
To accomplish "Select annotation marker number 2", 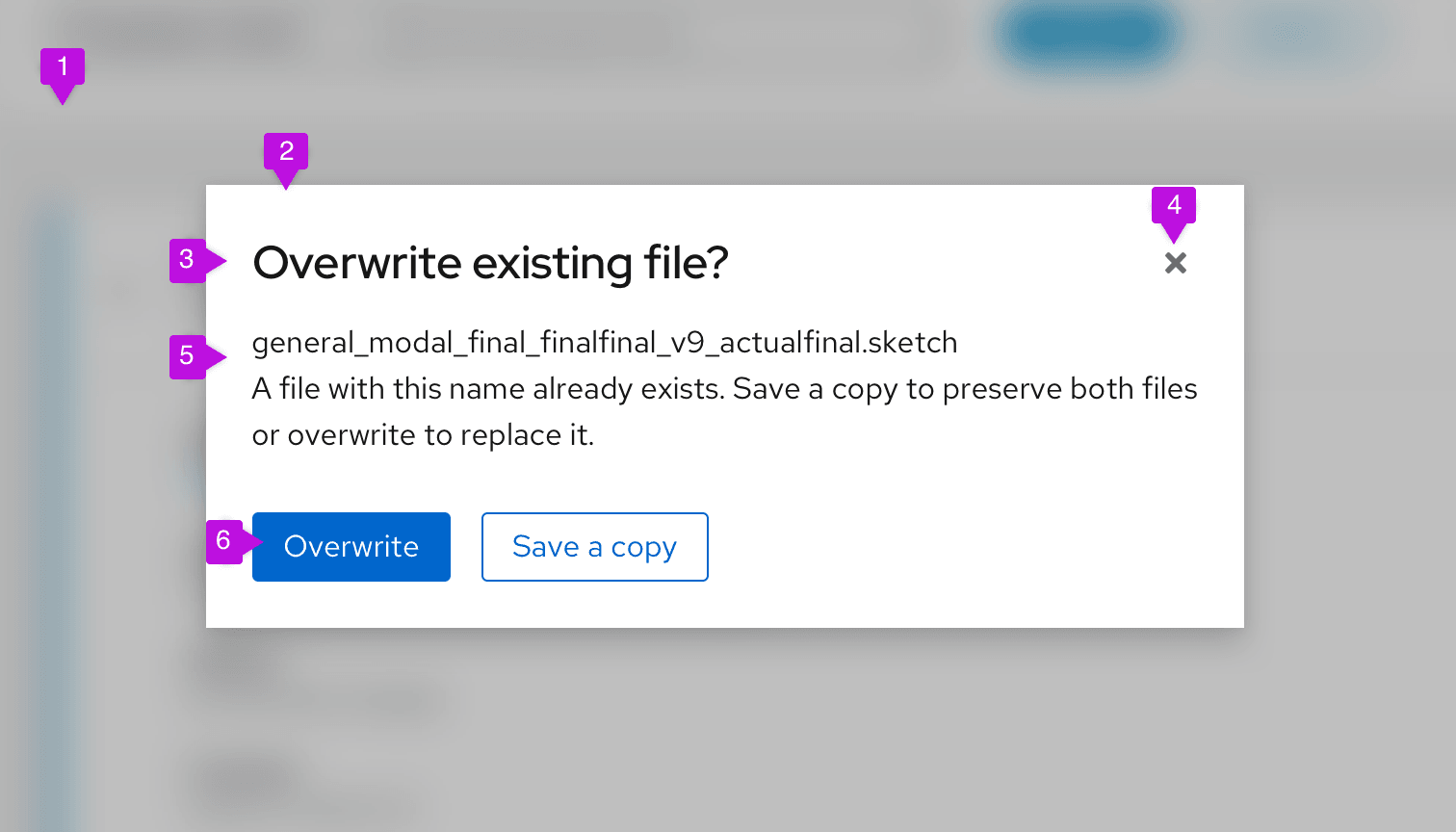I will 286,152.
